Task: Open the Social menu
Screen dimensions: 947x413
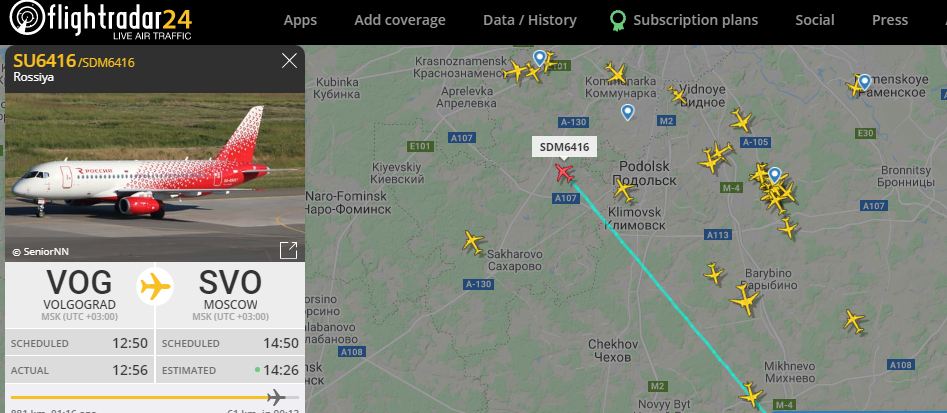Action: [815, 20]
